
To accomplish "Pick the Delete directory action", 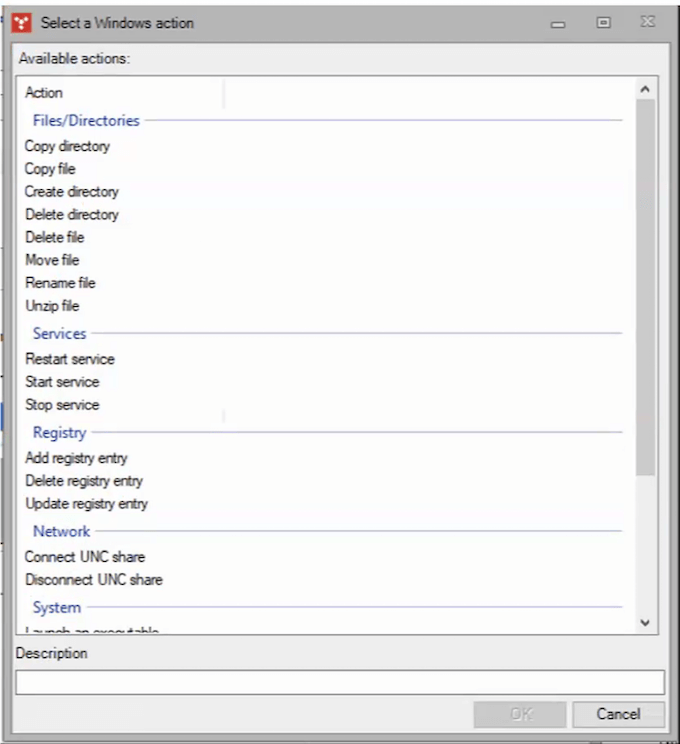I will click(72, 214).
